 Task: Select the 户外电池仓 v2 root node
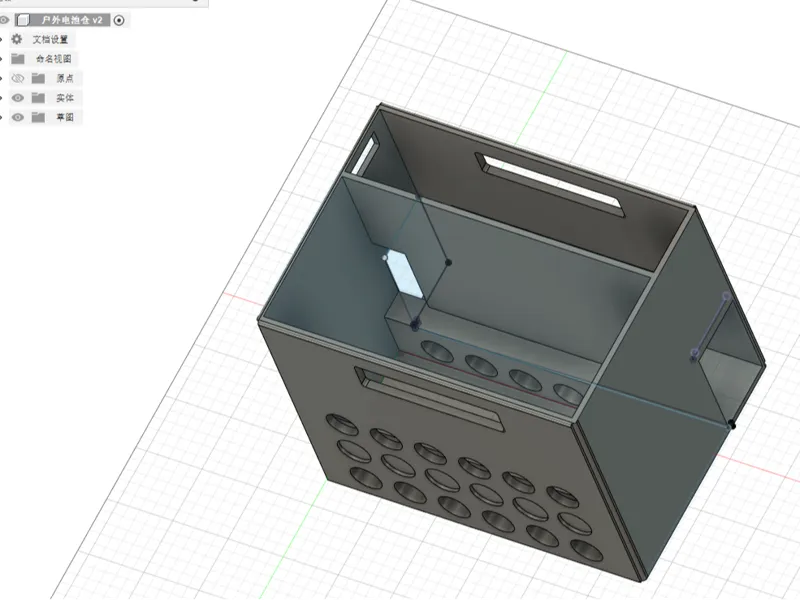pyautogui.click(x=71, y=20)
